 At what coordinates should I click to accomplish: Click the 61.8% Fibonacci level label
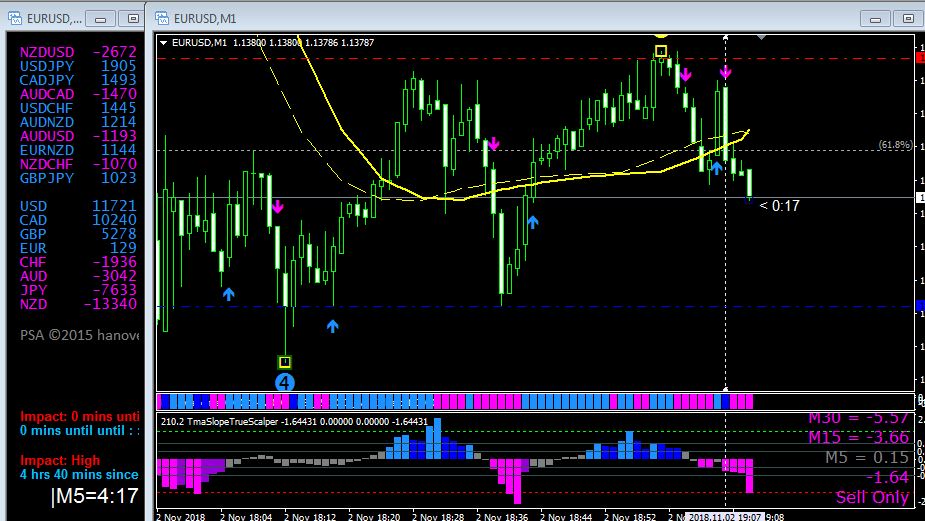tap(895, 145)
